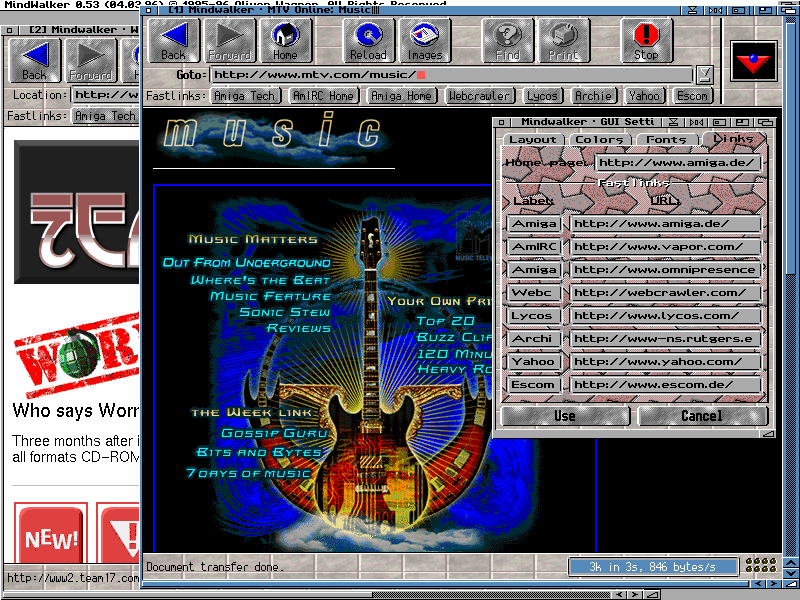Edit the www.vapor.com URL field
The width and height of the screenshot is (800, 600).
pyautogui.click(x=665, y=247)
